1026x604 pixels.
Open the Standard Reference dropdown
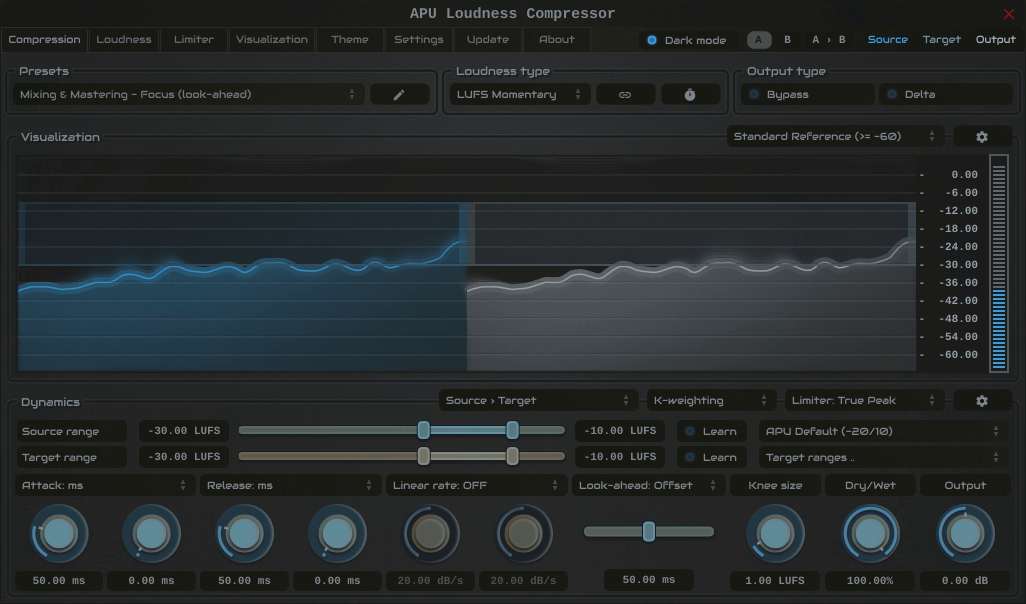coord(835,137)
